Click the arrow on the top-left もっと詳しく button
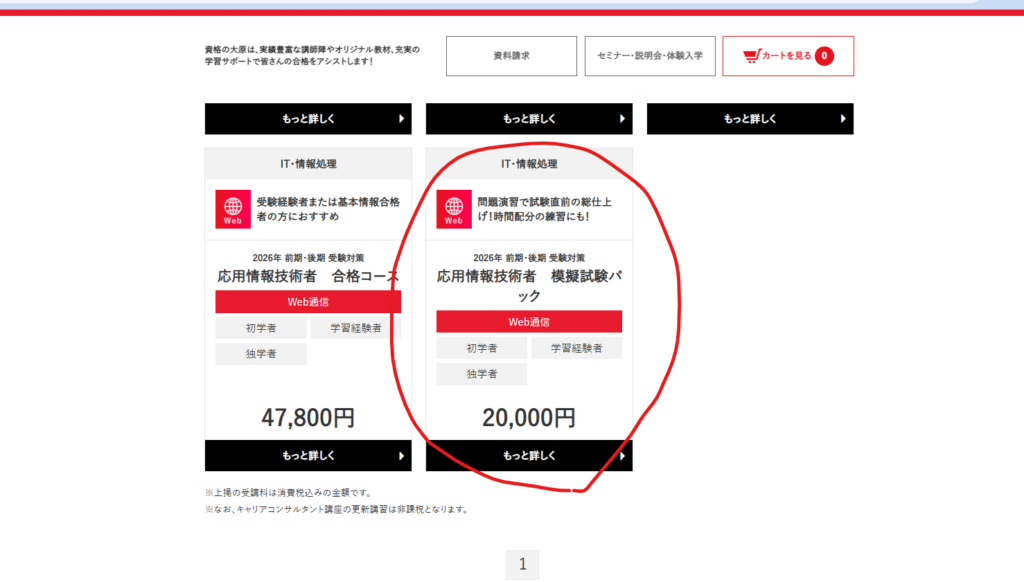The width and height of the screenshot is (1024, 582). tap(401, 118)
